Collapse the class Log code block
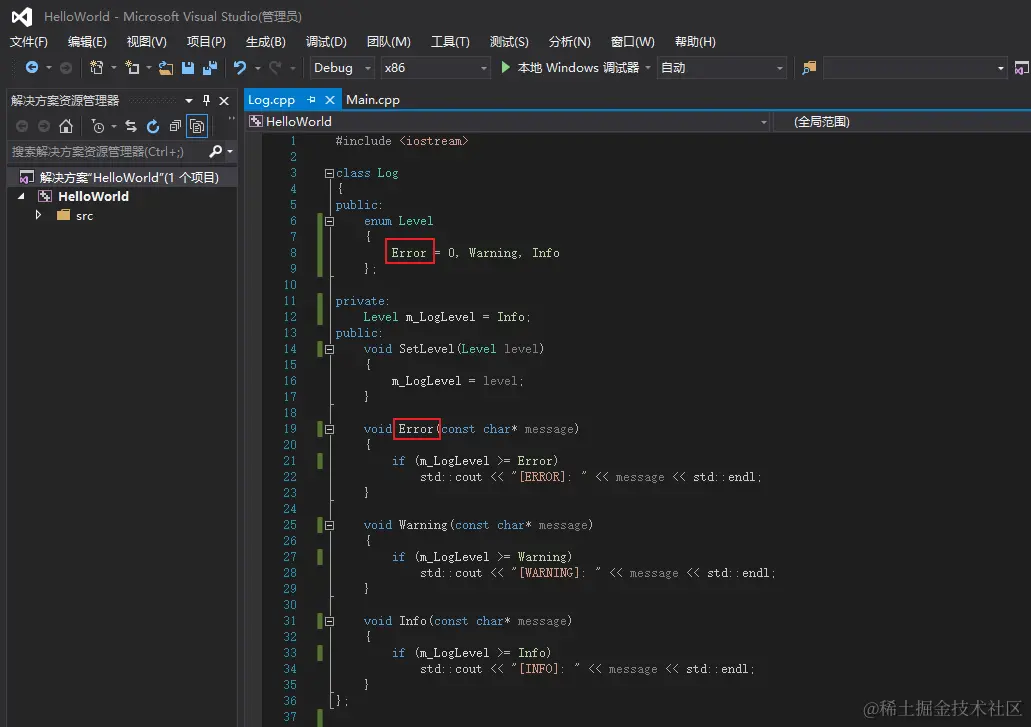Image resolution: width=1031 pixels, height=727 pixels. 329,174
